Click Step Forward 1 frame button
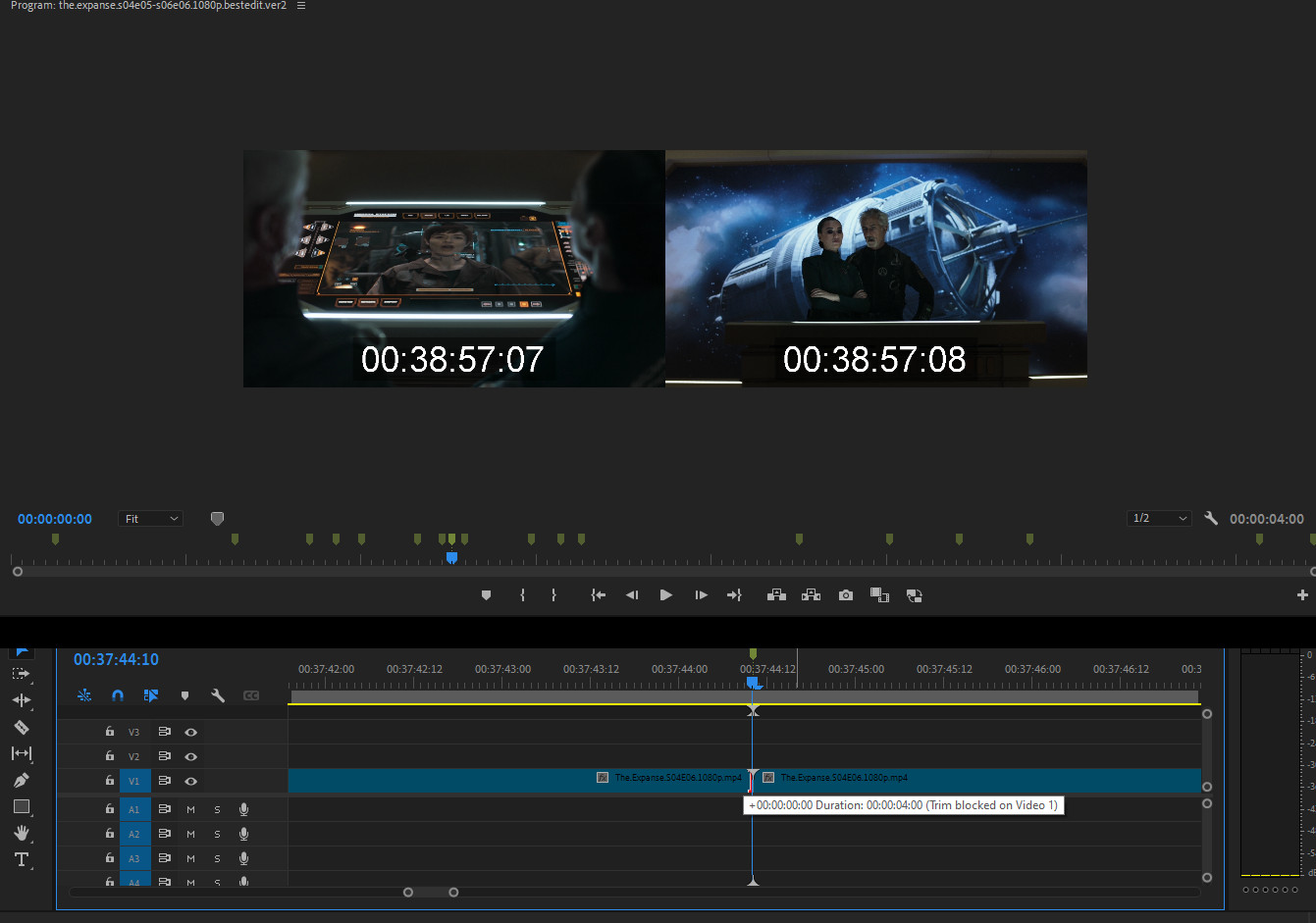The image size is (1316, 923). click(701, 595)
